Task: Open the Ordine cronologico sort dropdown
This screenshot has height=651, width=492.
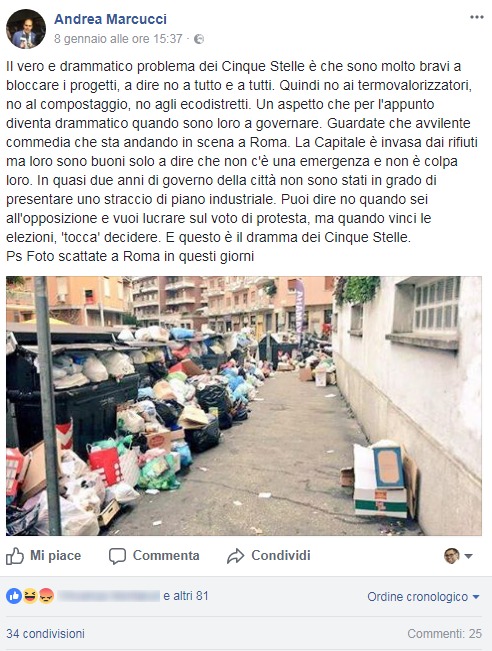Action: coord(423,597)
